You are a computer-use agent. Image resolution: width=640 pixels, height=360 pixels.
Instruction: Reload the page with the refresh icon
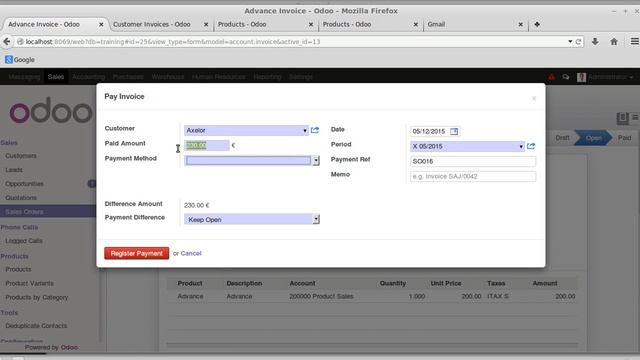[x=578, y=42]
